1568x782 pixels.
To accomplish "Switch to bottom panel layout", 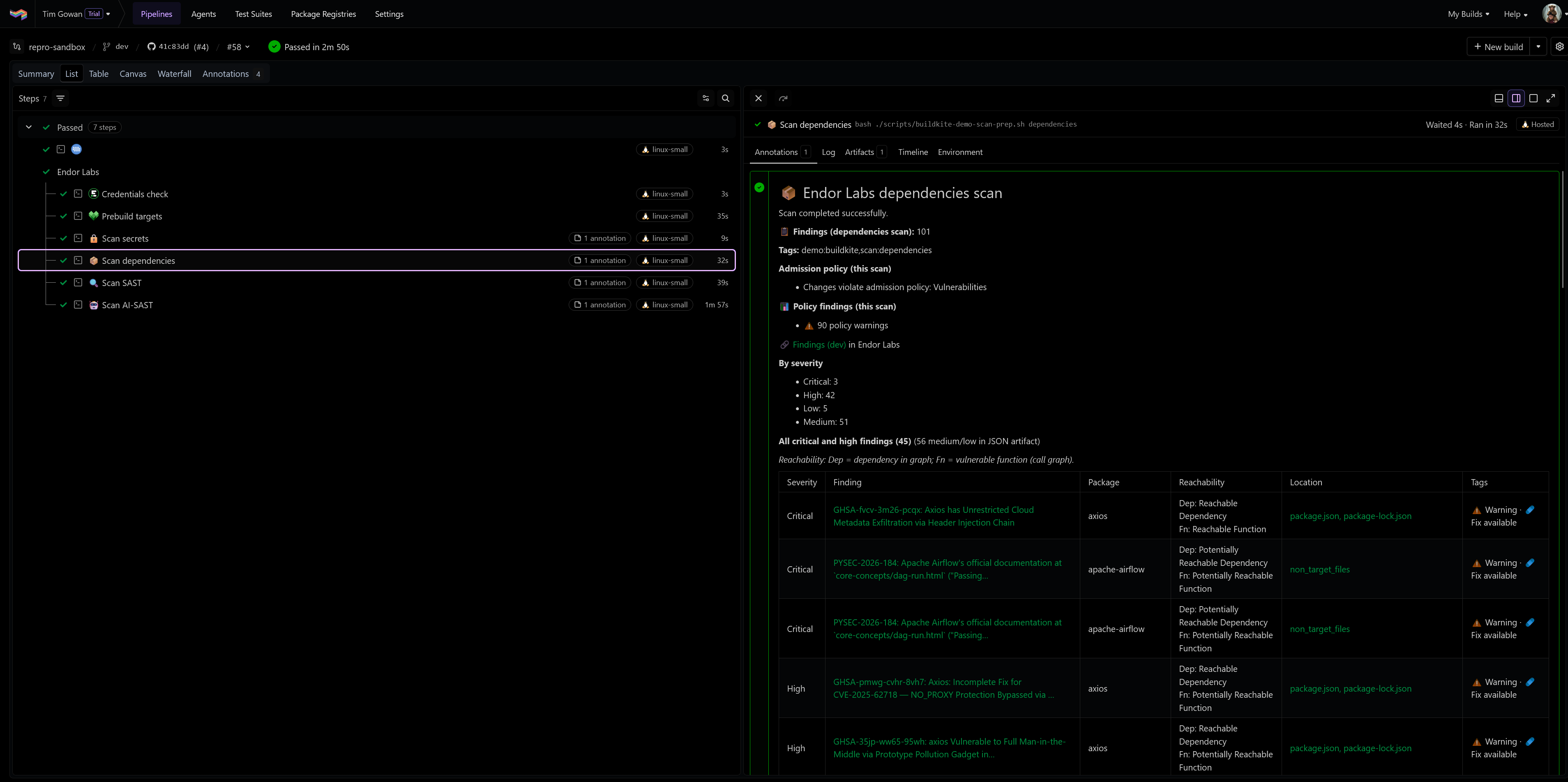I will click(x=1499, y=98).
